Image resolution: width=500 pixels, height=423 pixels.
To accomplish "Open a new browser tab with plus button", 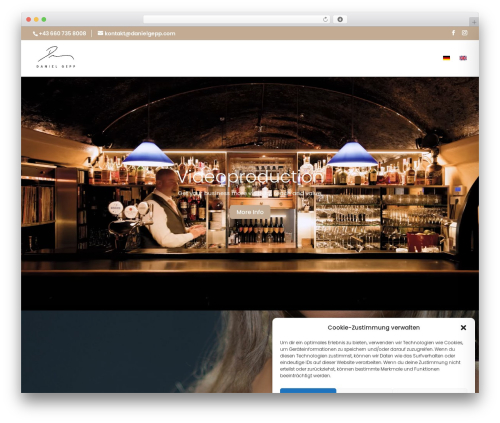I will pyautogui.click(x=474, y=22).
